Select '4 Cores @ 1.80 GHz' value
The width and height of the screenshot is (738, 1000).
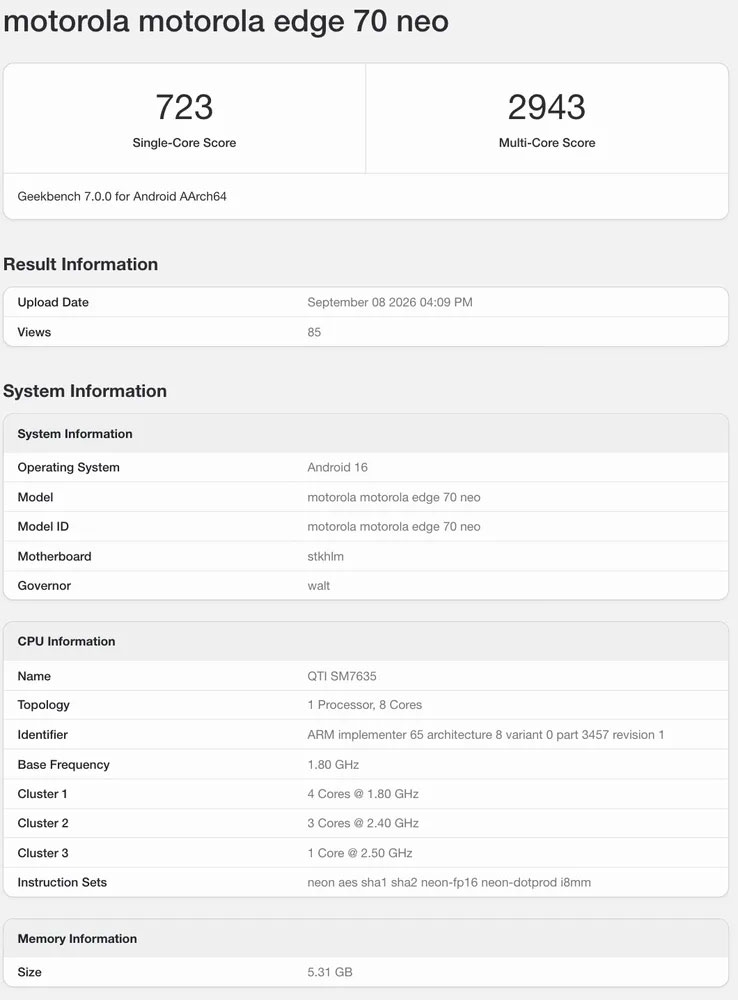point(363,794)
